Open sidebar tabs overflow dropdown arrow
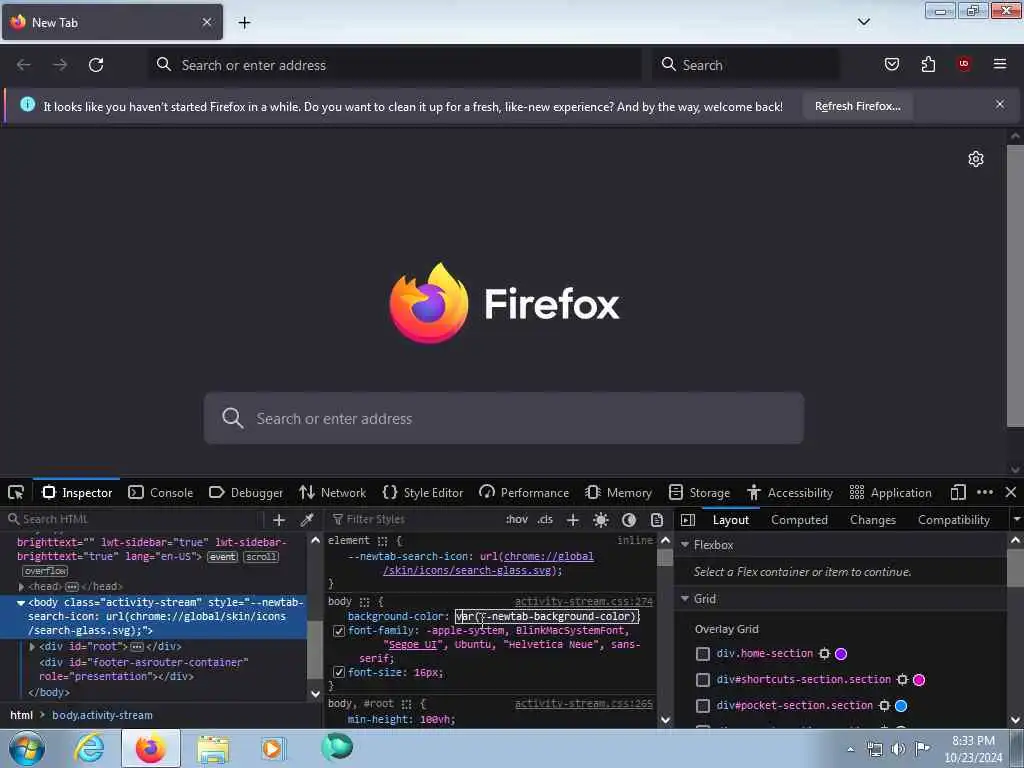This screenshot has width=1024, height=768. pyautogui.click(x=1016, y=520)
